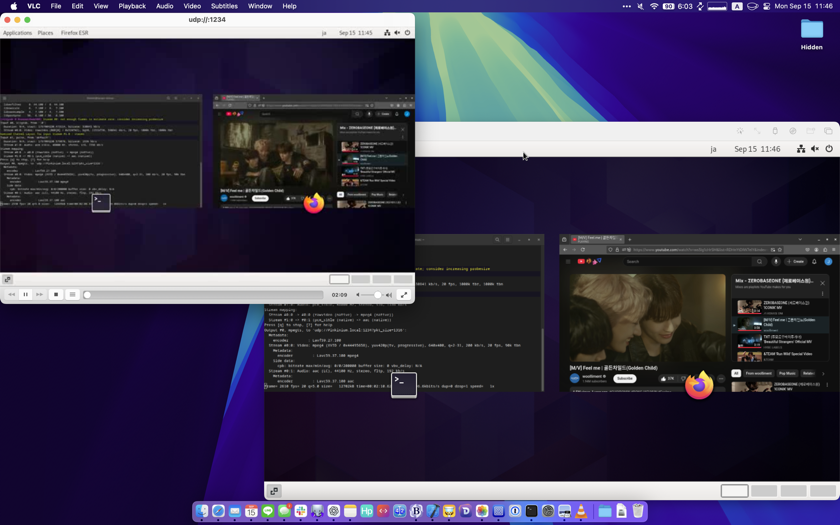Click the input source 'A' menu bar icon
This screenshot has width=840, height=525.
[737, 6]
